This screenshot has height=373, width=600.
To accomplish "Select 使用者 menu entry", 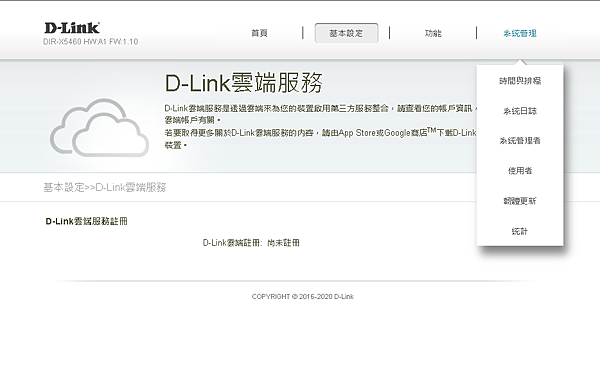I will click(520, 171).
